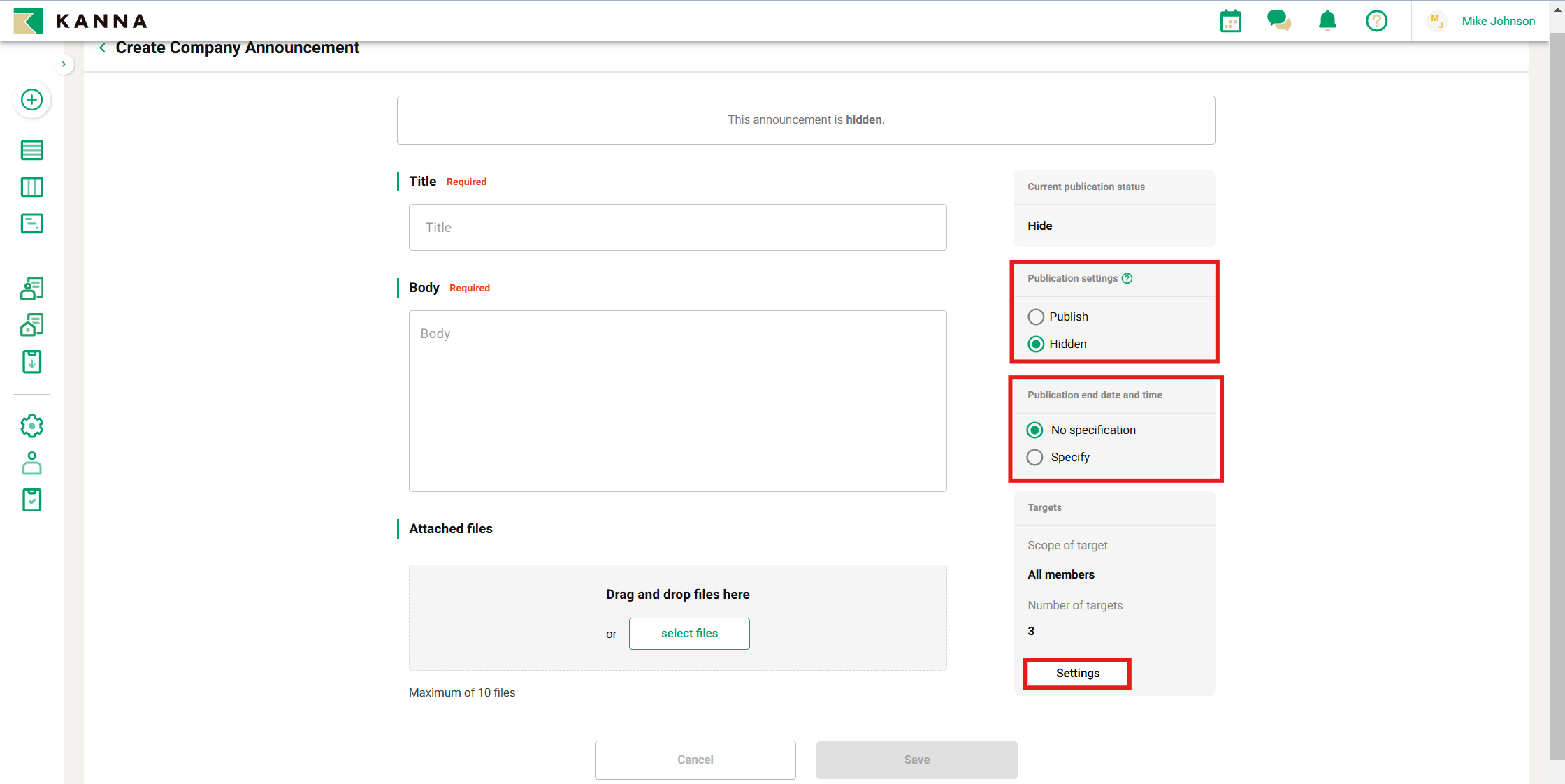Click the calendar icon in header
Image resolution: width=1565 pixels, height=784 pixels.
pyautogui.click(x=1230, y=22)
